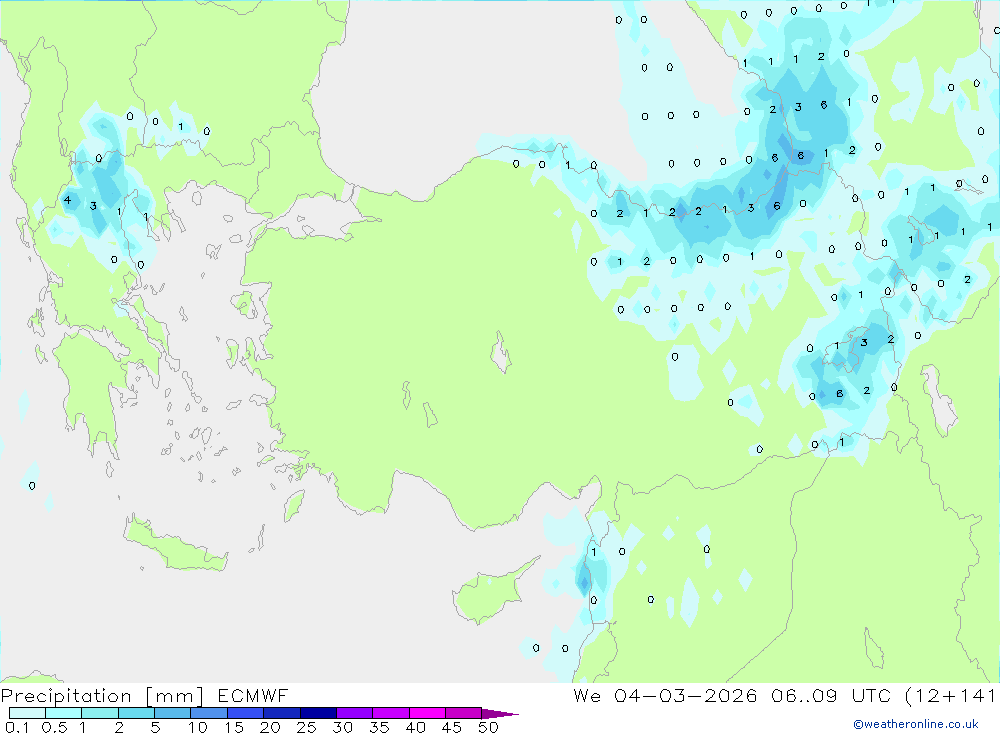Select the 45–50 mm legend color swatch

(x=464, y=713)
